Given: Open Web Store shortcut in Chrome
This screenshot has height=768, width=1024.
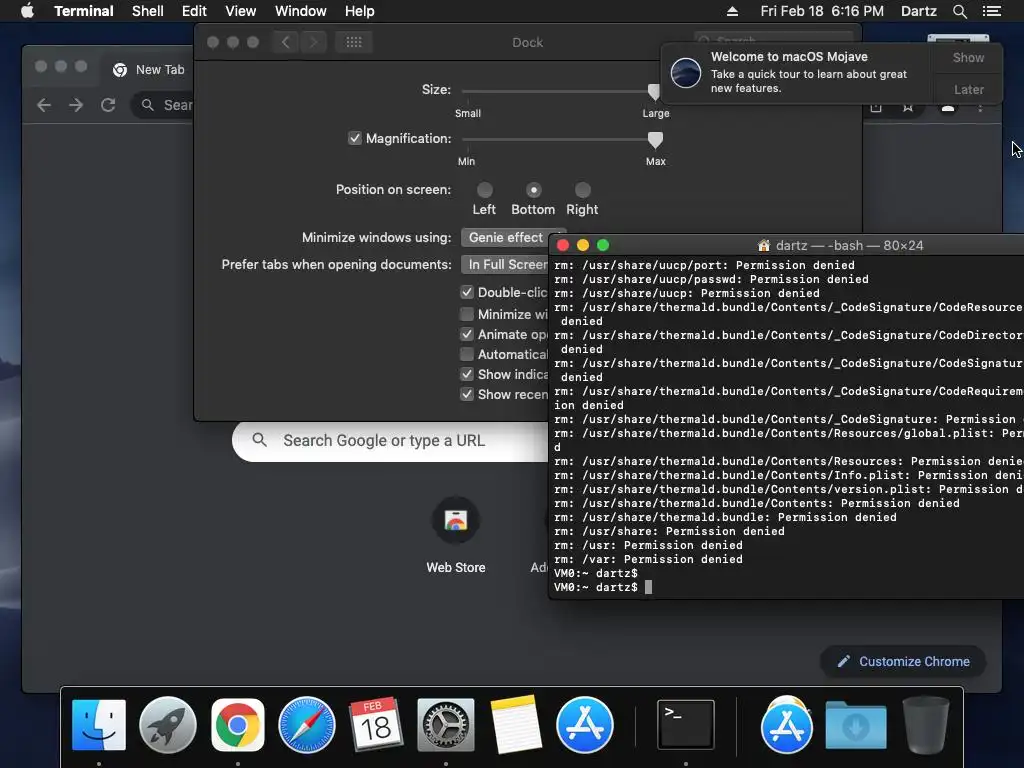Looking at the screenshot, I should [x=456, y=536].
